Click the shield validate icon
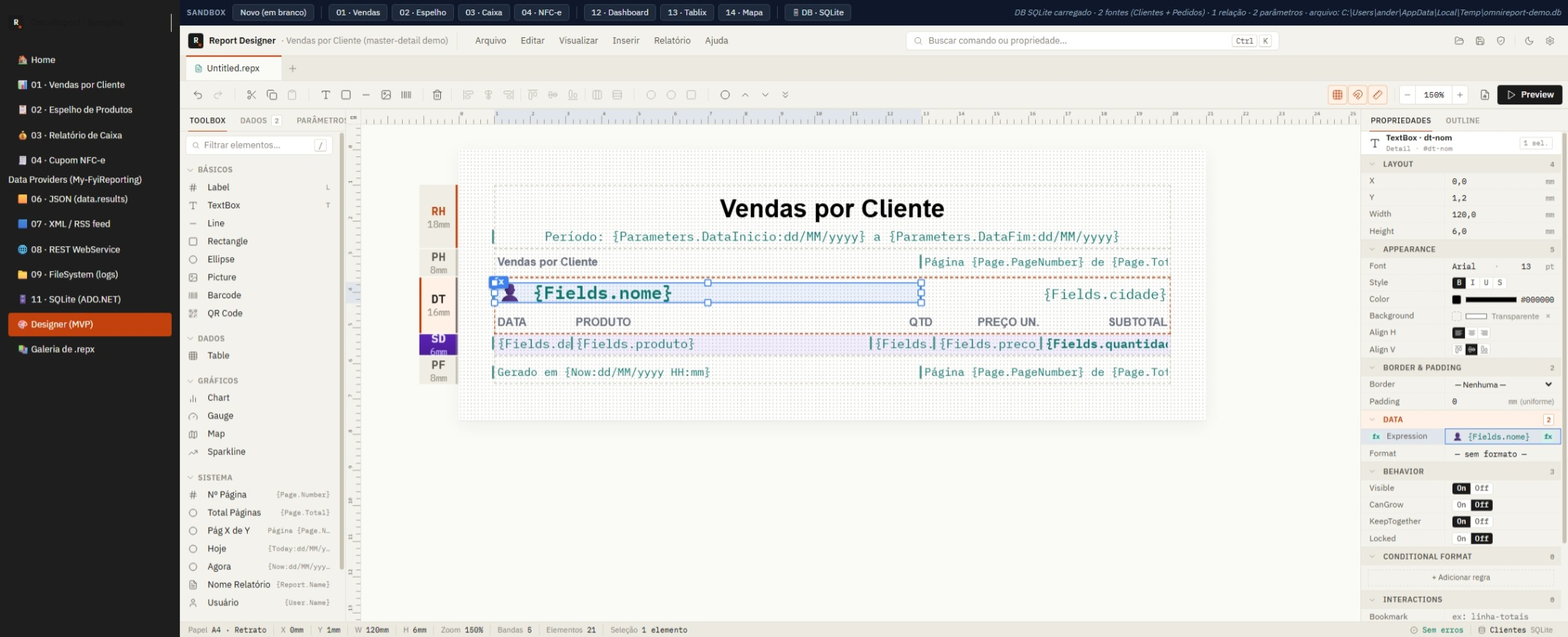The height and width of the screenshot is (637, 1568). (x=1501, y=41)
